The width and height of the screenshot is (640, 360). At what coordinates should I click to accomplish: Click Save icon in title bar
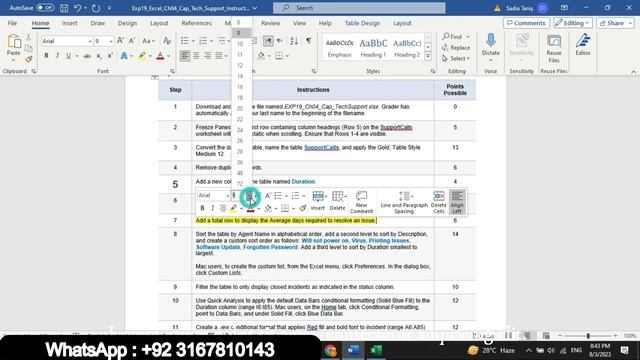(x=64, y=8)
